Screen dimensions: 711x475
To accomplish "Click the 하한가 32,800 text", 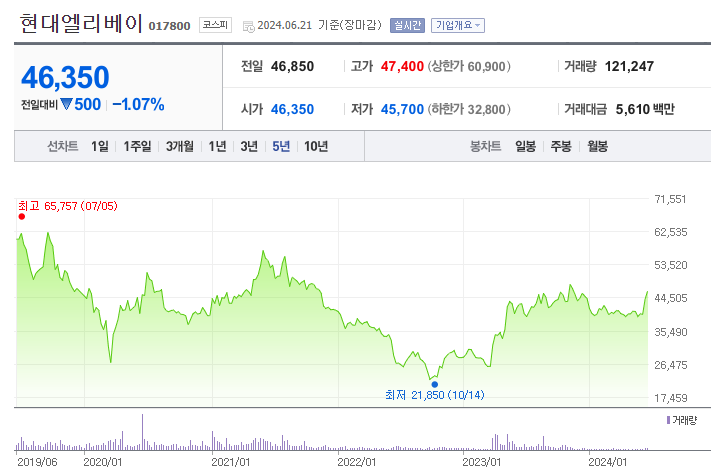I will click(x=469, y=109).
